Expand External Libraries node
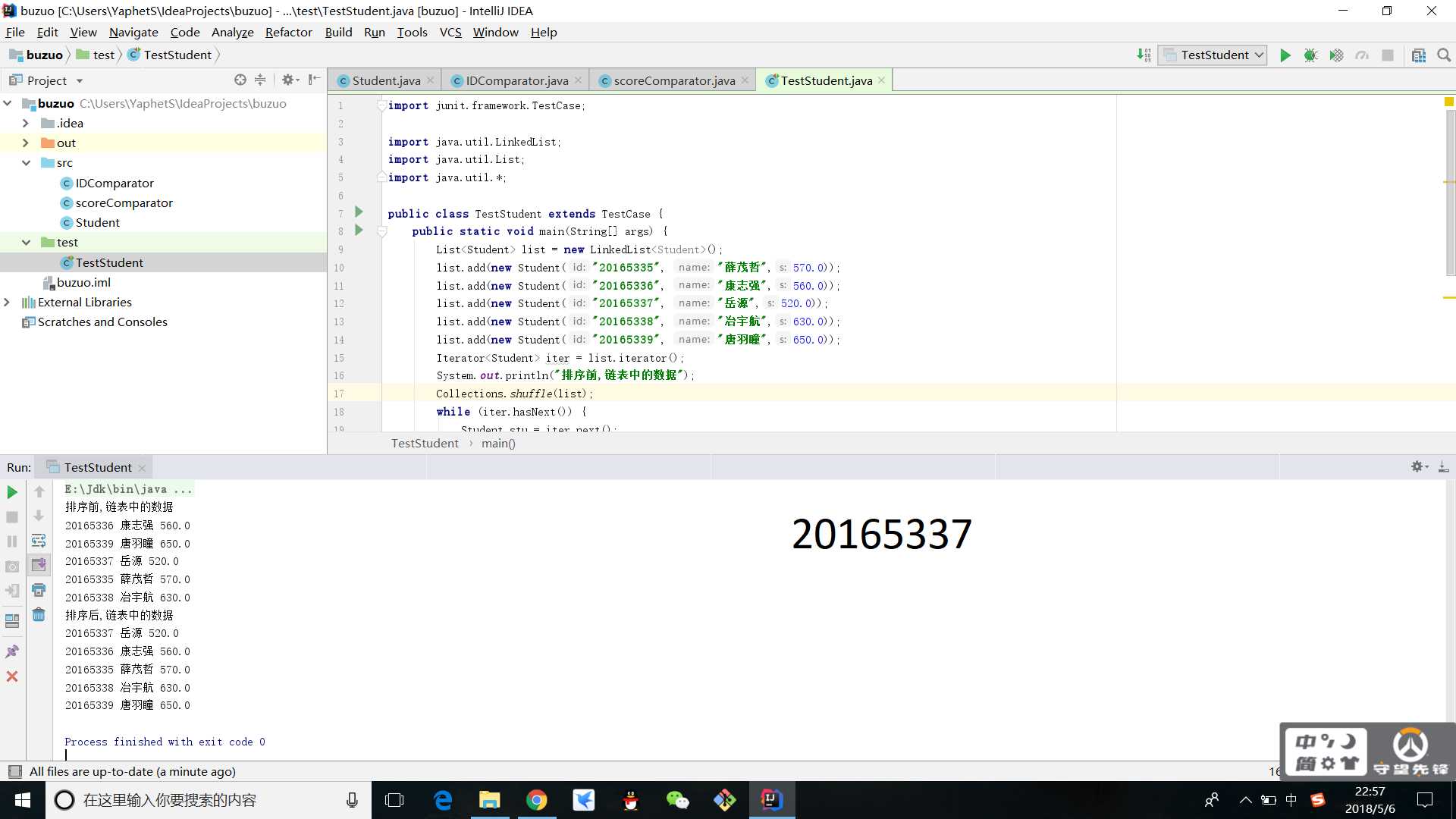The image size is (1456, 819). pos(8,302)
